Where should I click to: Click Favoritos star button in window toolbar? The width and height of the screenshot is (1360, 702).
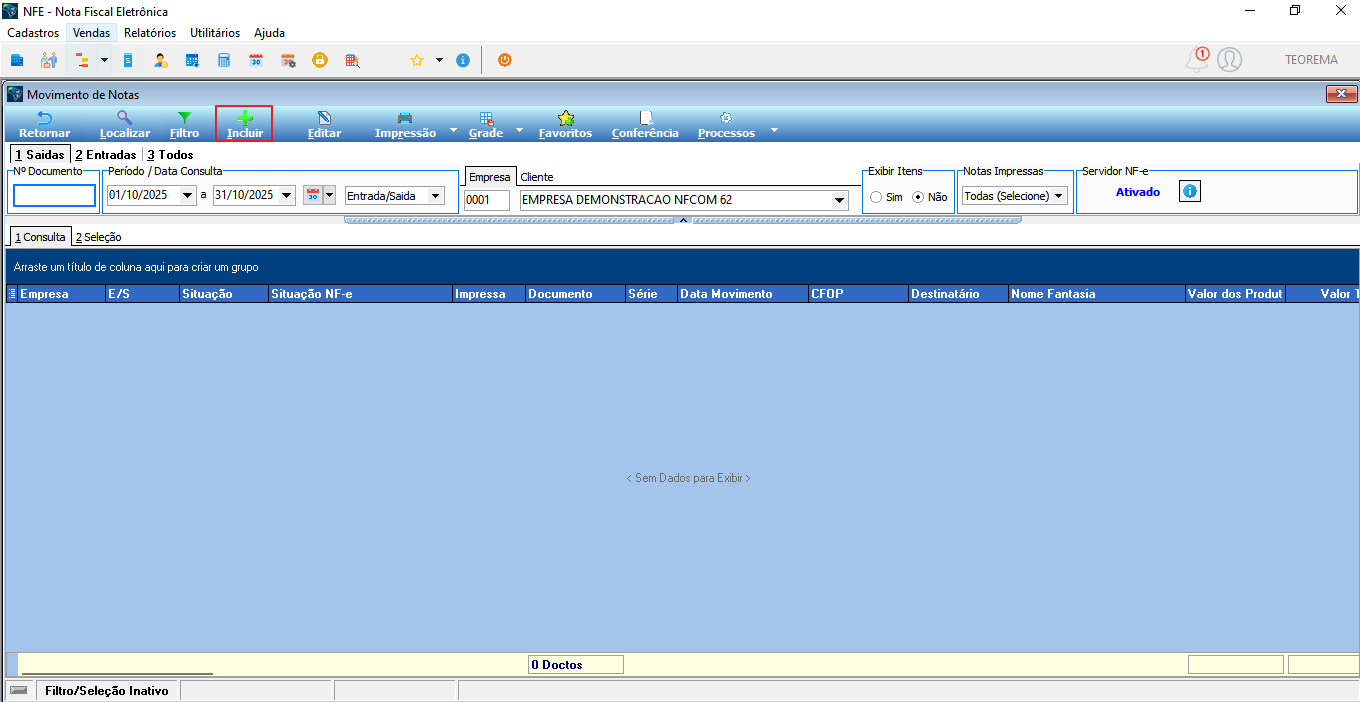[565, 125]
